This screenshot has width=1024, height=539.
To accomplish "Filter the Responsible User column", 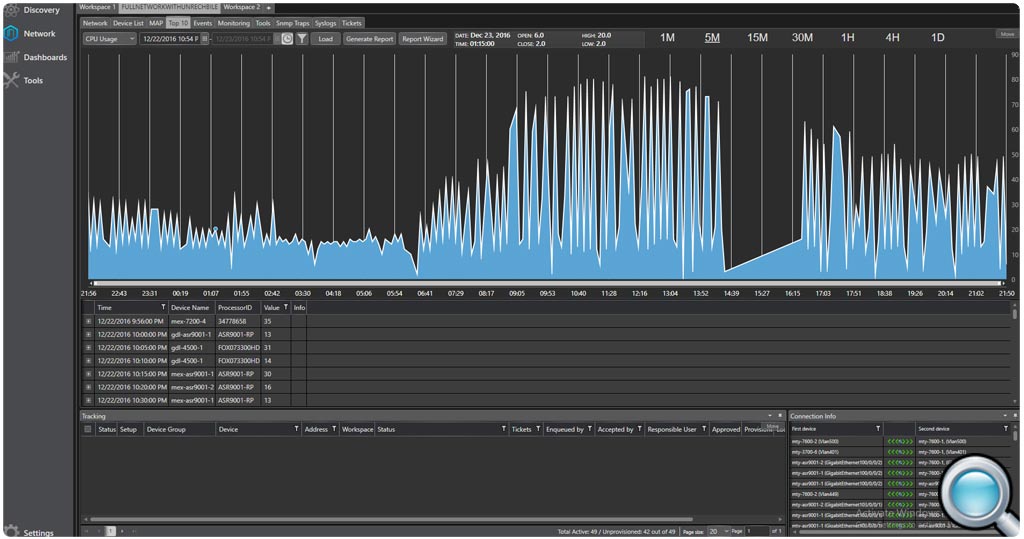I will [x=704, y=429].
